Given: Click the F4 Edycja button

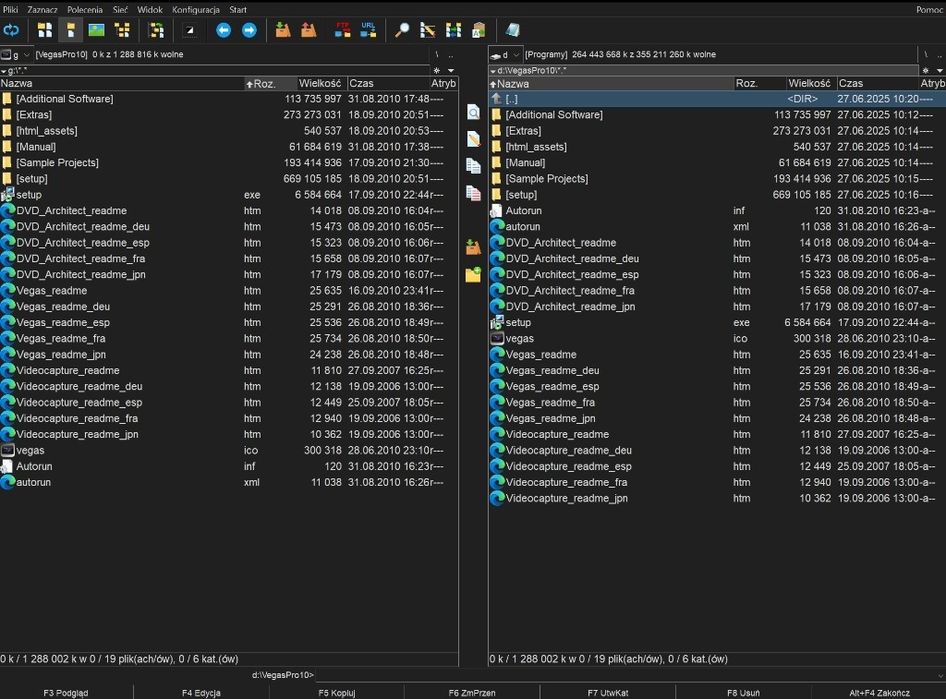Looking at the screenshot, I should point(201,693).
